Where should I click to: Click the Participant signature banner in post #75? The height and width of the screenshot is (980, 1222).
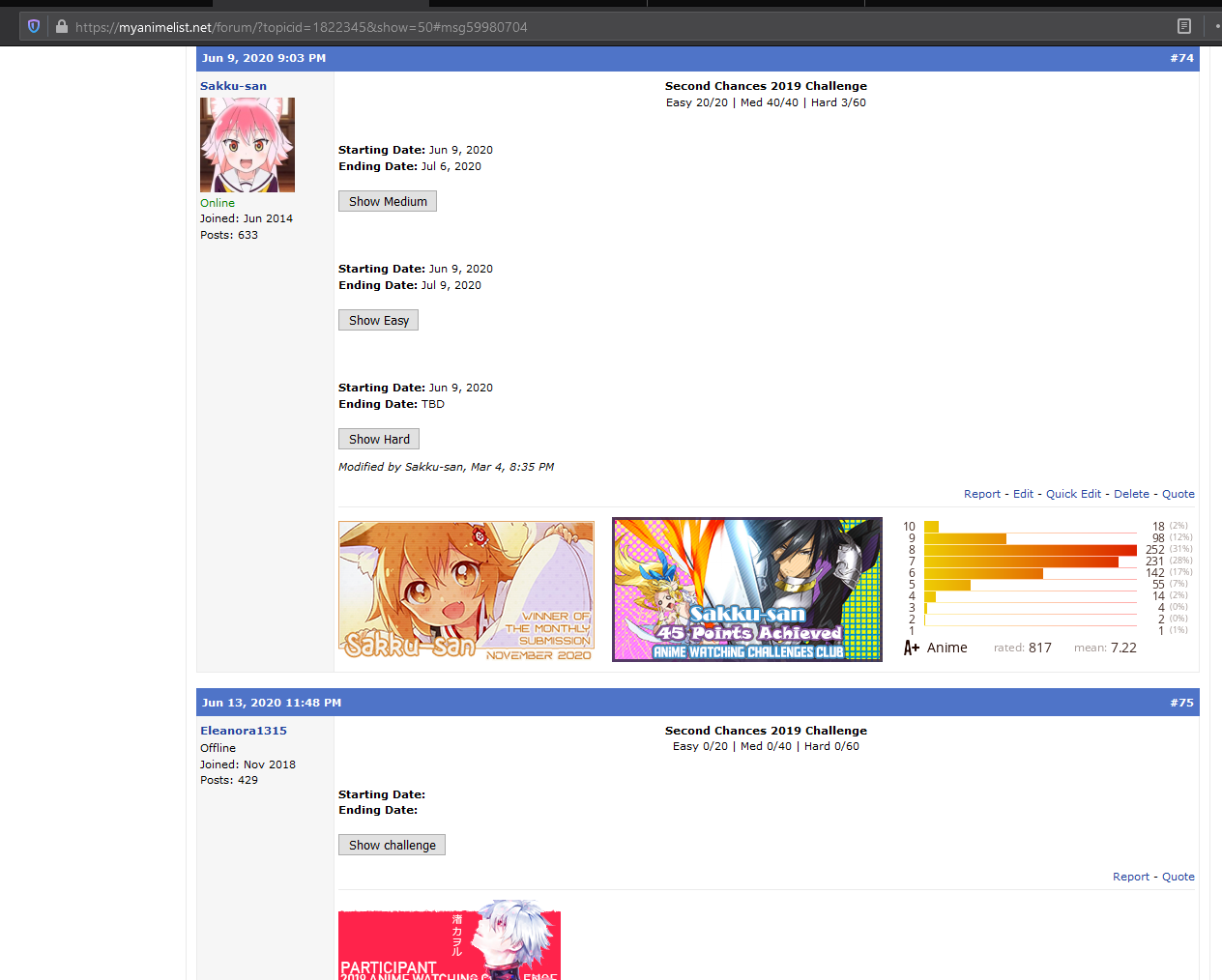450,941
